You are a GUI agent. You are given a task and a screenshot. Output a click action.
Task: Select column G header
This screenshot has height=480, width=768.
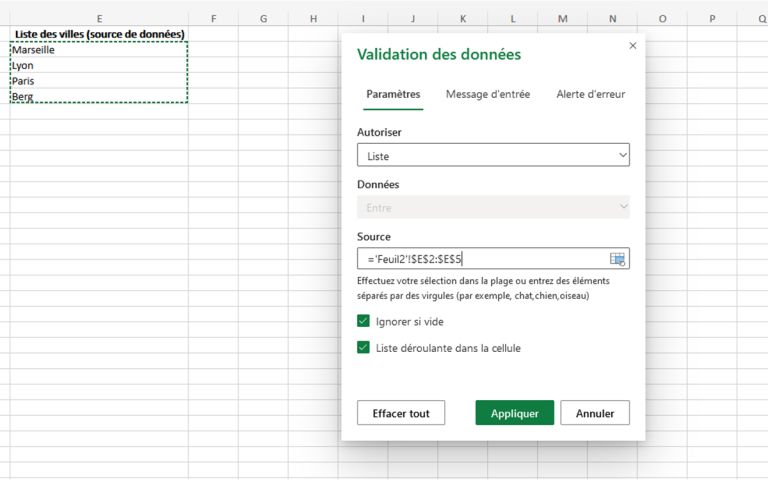click(x=264, y=19)
